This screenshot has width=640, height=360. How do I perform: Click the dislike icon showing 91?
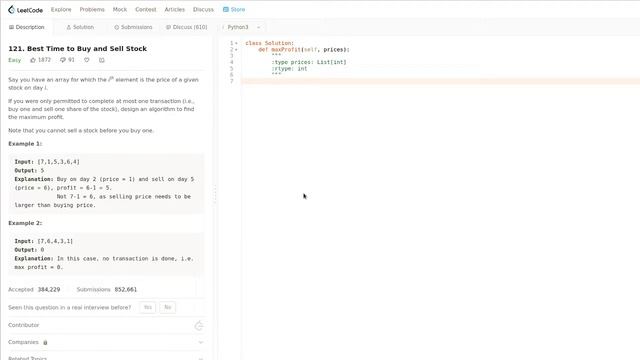coord(67,60)
